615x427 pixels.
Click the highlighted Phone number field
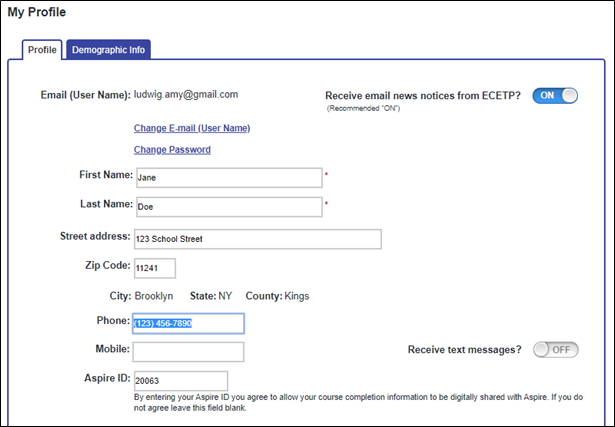[188, 323]
